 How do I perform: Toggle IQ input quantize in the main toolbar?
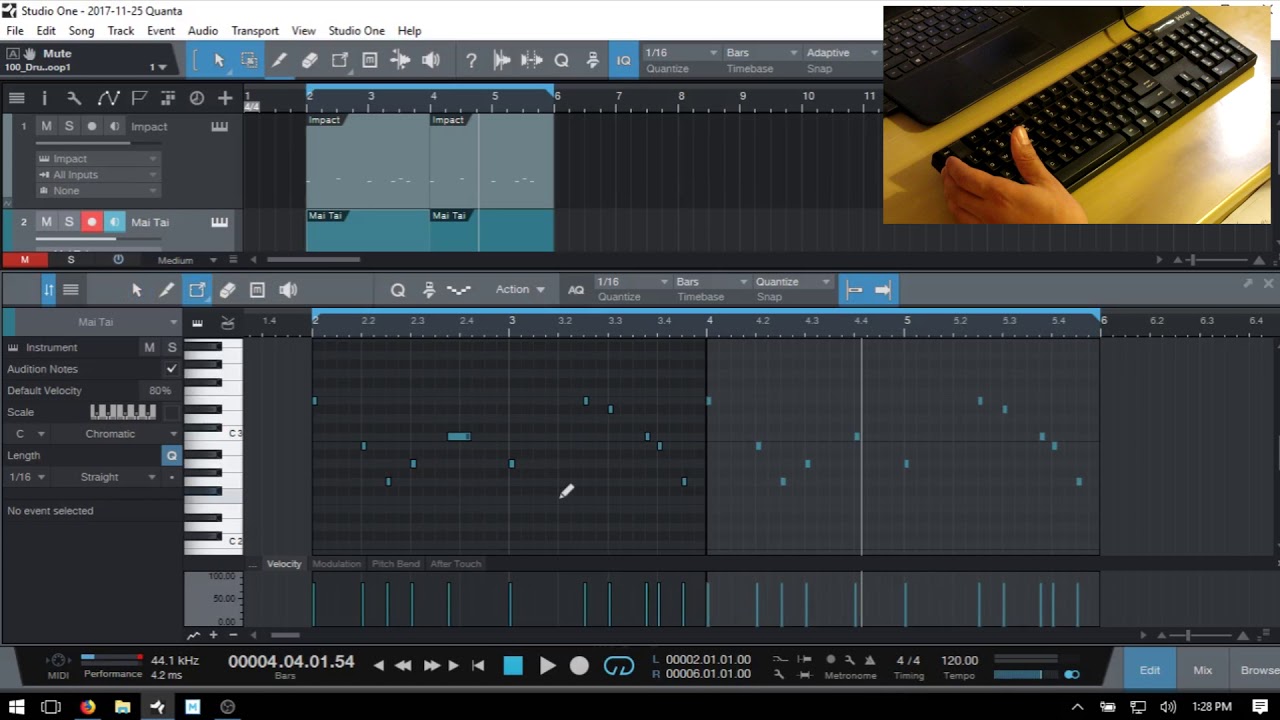tap(623, 60)
